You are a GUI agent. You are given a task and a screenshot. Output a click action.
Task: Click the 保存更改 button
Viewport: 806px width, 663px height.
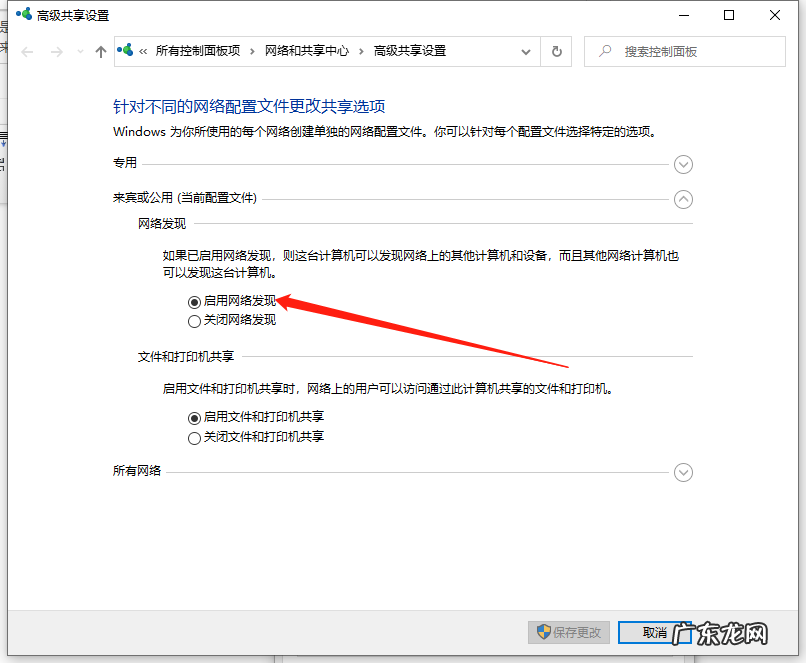tap(568, 632)
